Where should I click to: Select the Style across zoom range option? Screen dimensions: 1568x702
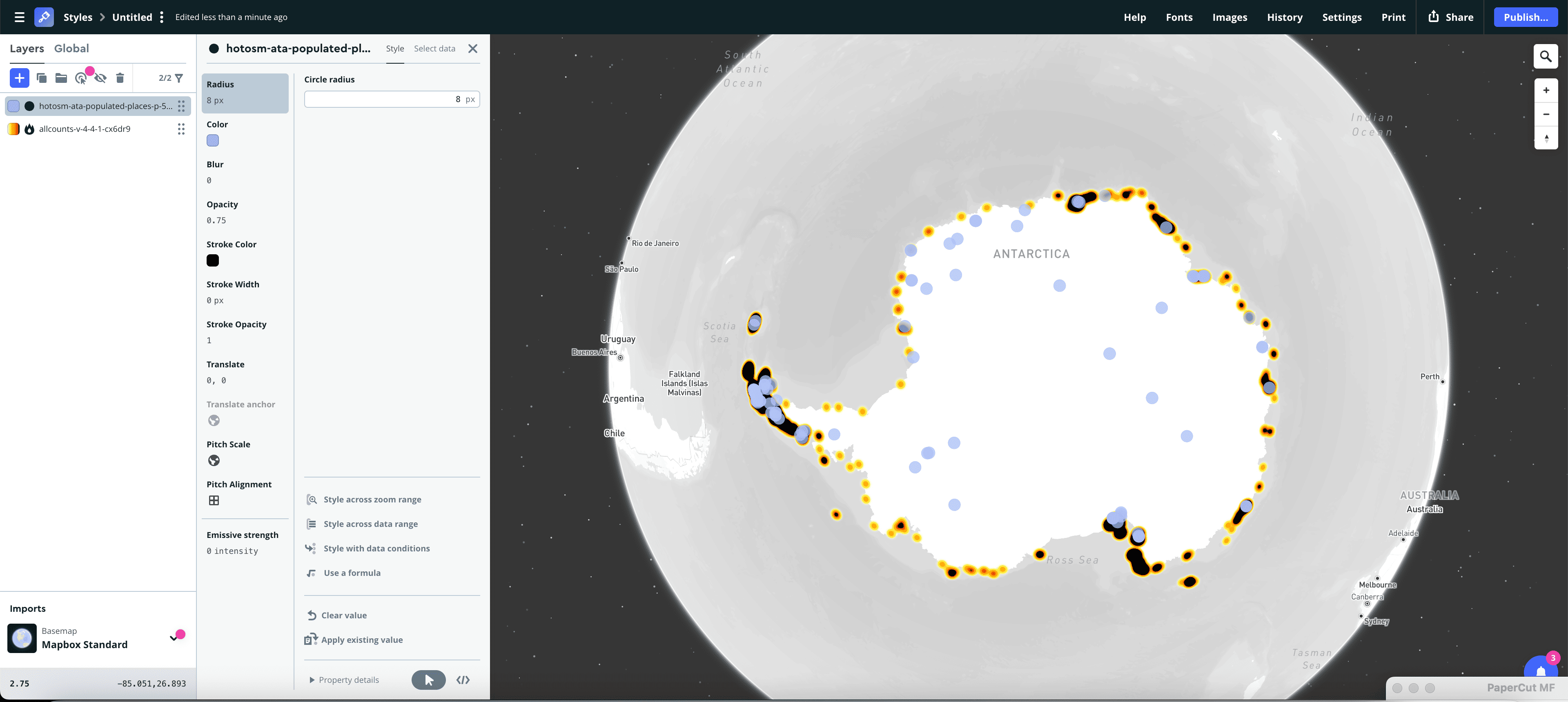pyautogui.click(x=371, y=500)
